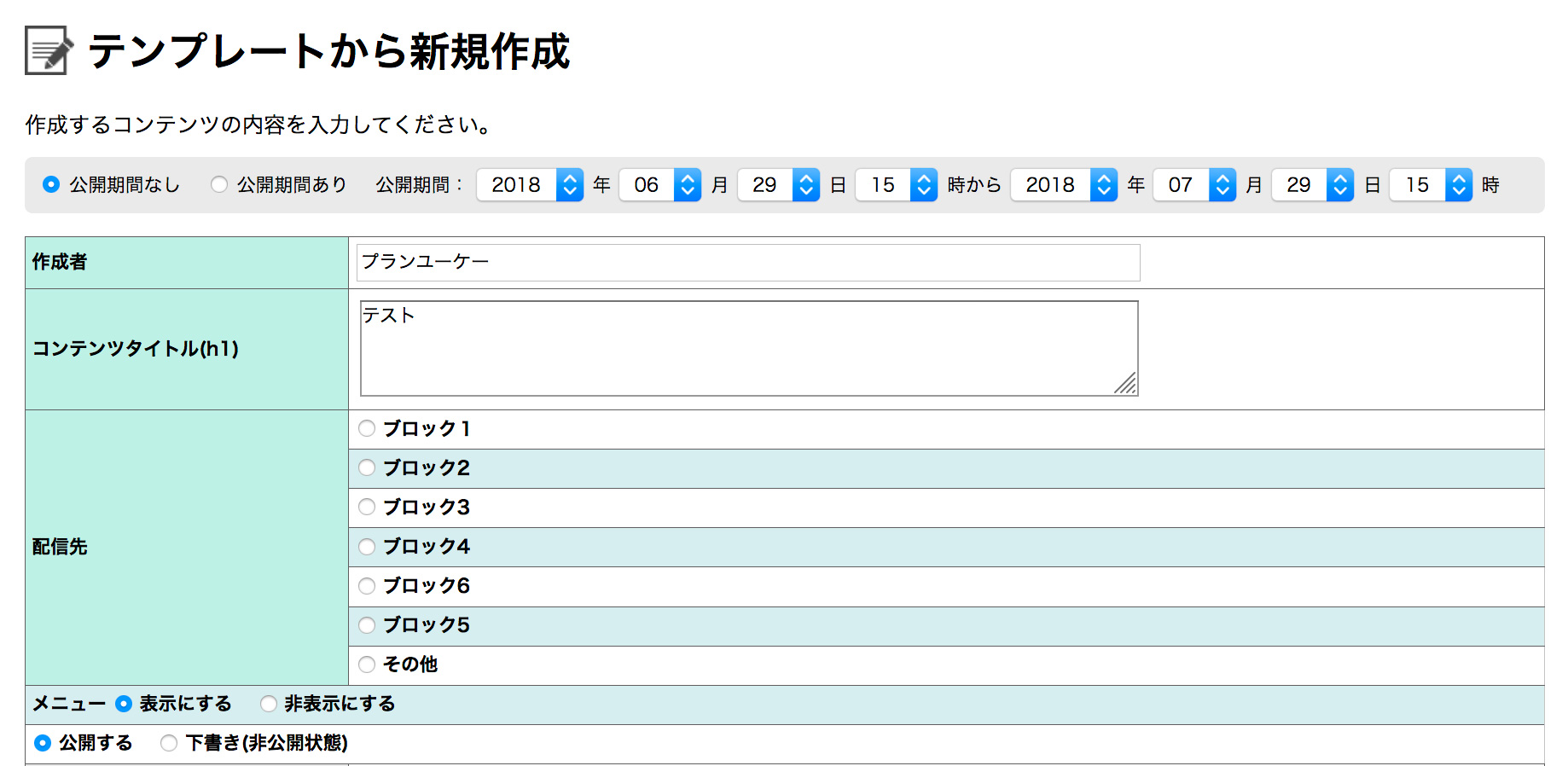Set menu to 非表示にする
Viewport: 1568px width, 766px height.
pos(269,704)
